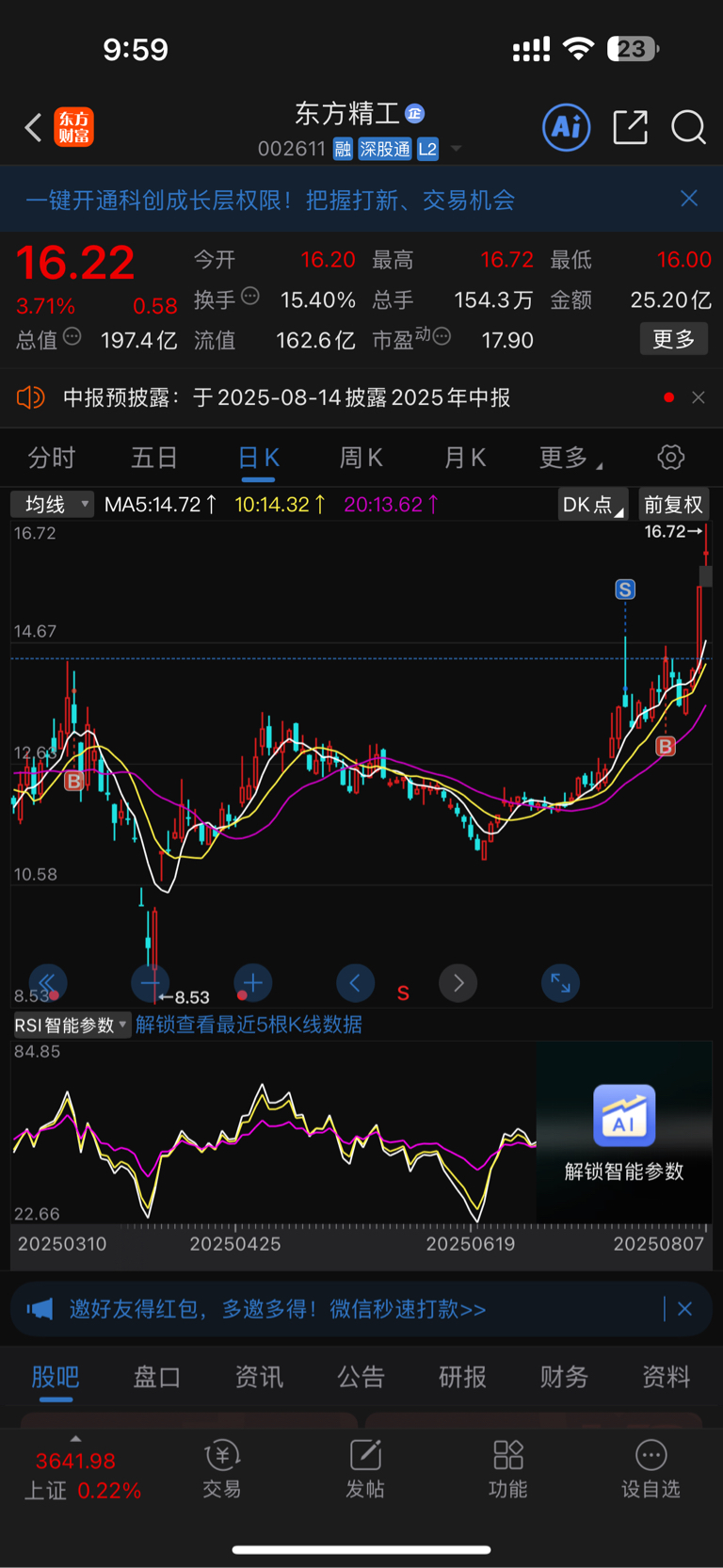Toggle 前复权 adjustment button
Image resolution: width=723 pixels, height=1568 pixels.
(x=673, y=505)
